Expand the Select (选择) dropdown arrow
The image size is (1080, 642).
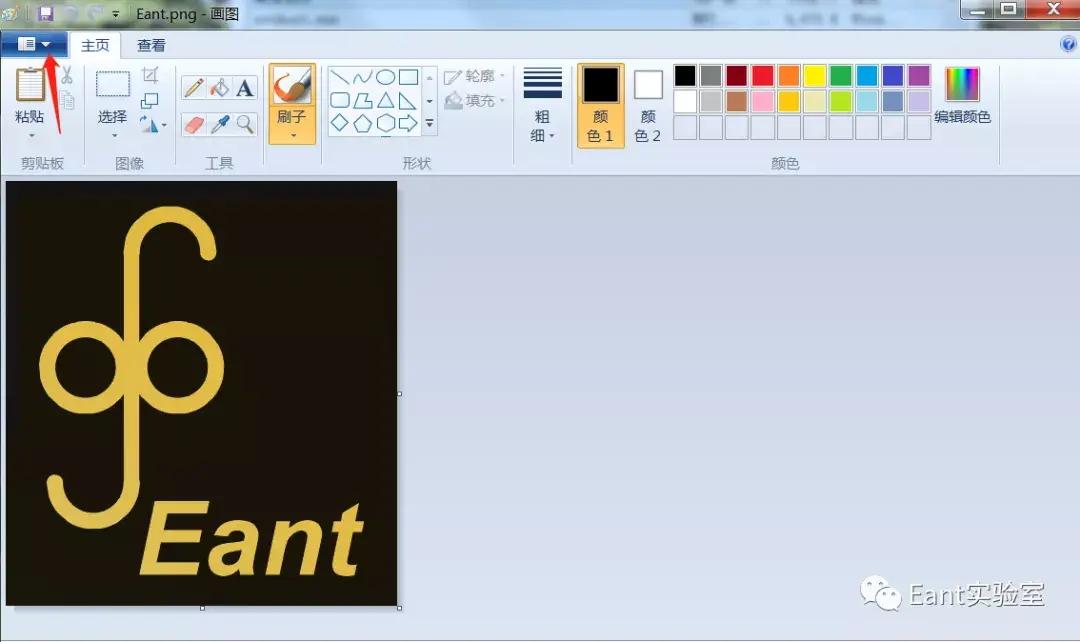[x=114, y=136]
